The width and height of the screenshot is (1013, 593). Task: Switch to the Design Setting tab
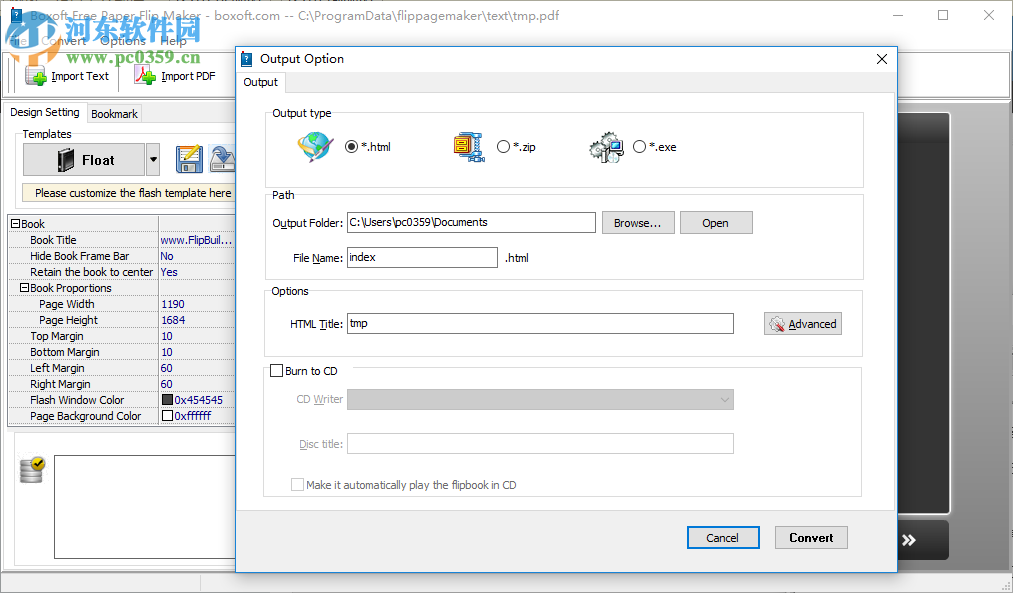(x=45, y=112)
